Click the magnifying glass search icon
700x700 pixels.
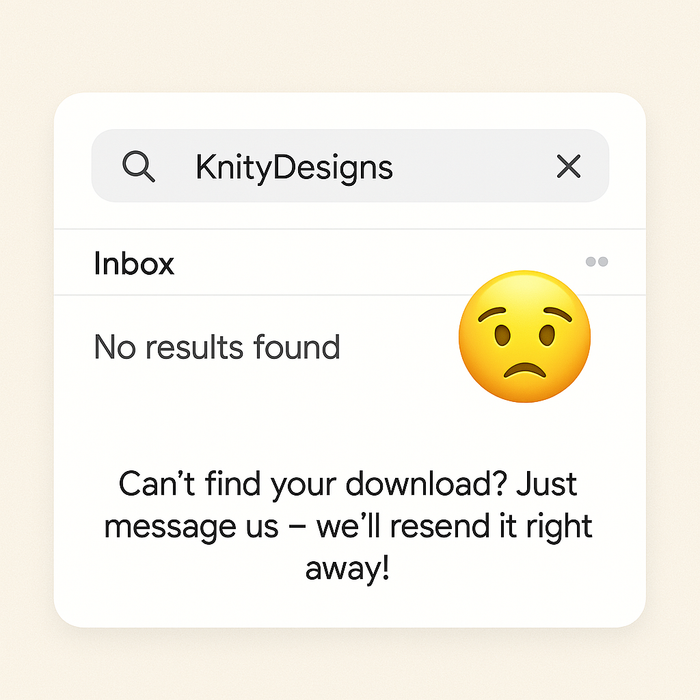[x=139, y=166]
